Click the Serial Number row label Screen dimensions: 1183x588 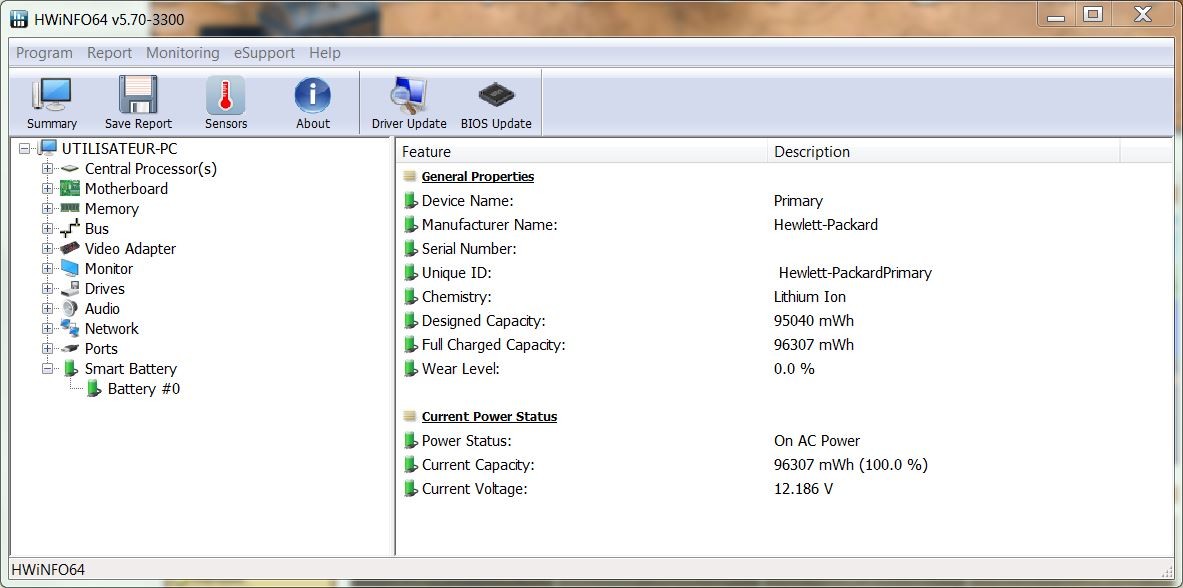[469, 249]
